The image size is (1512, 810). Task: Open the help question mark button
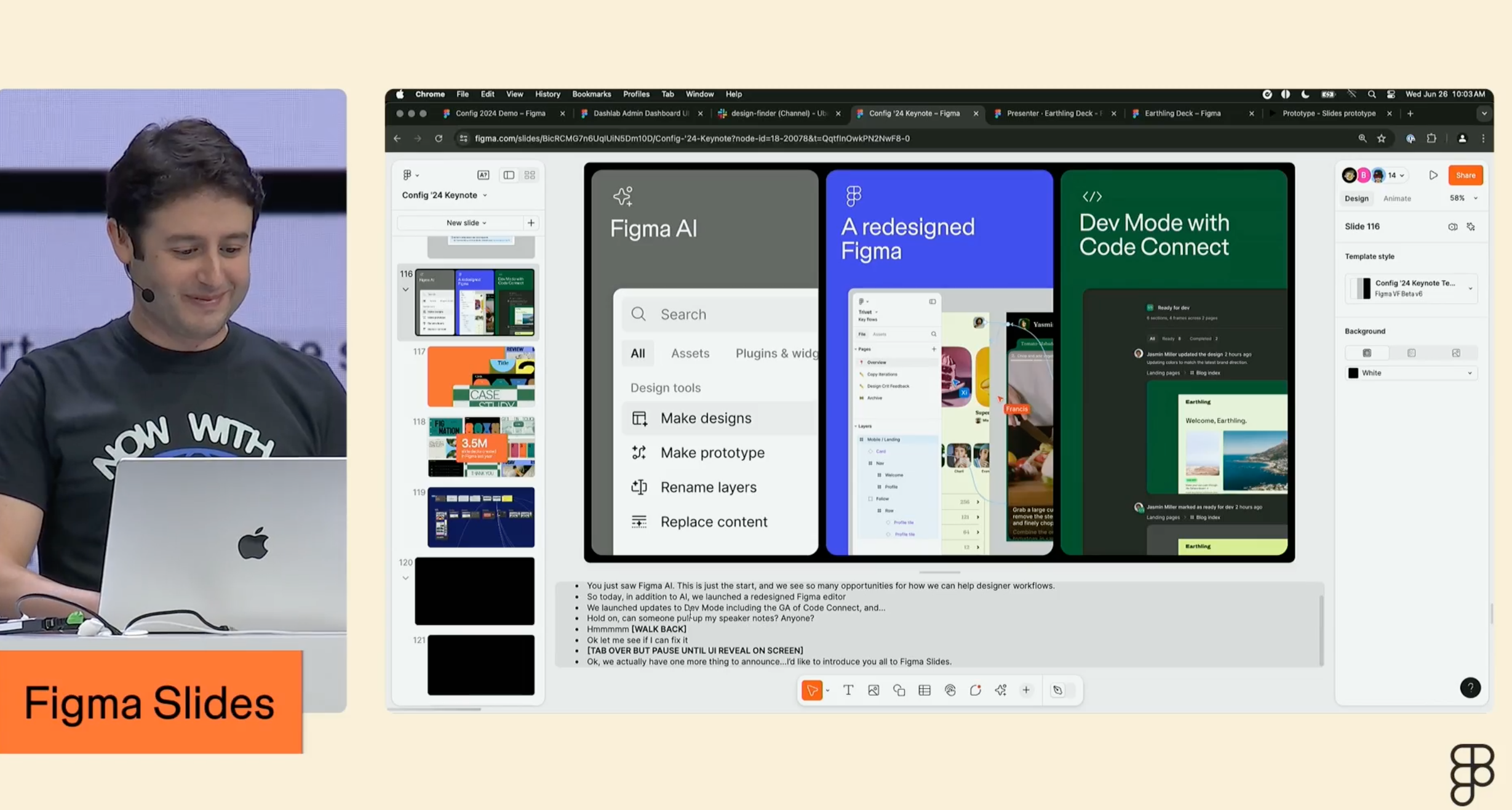[x=1470, y=688]
